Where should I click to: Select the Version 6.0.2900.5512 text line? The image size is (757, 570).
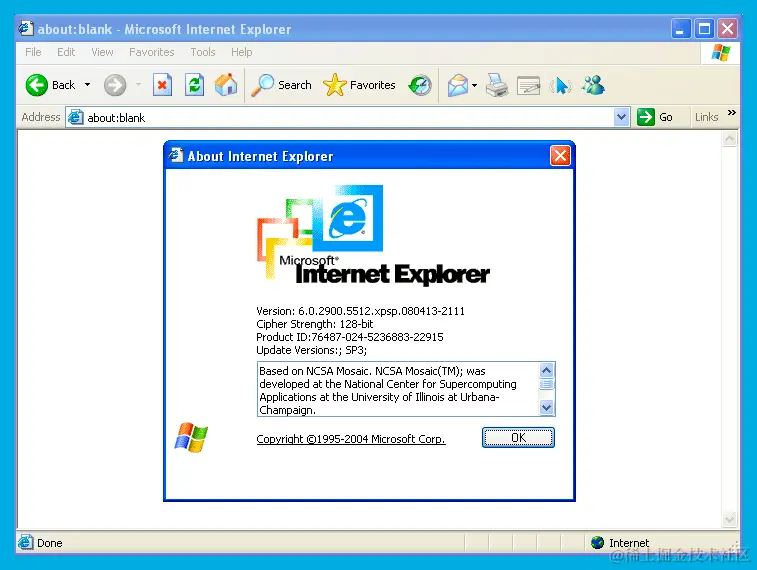tap(360, 311)
